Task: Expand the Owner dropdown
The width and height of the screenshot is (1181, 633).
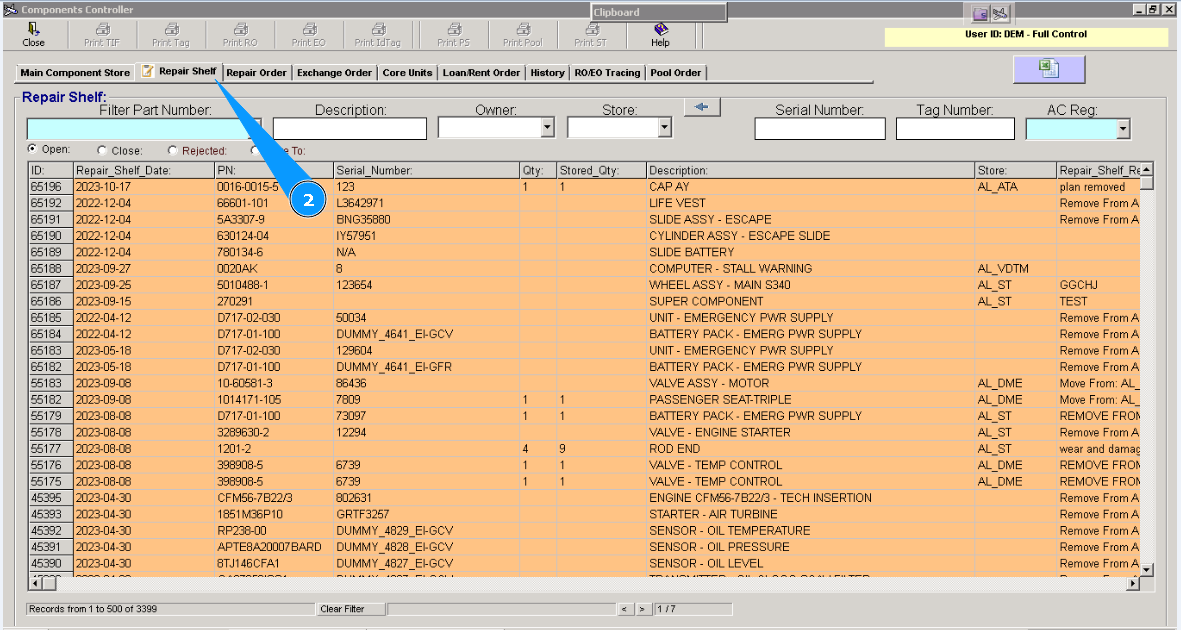Action: coord(547,128)
